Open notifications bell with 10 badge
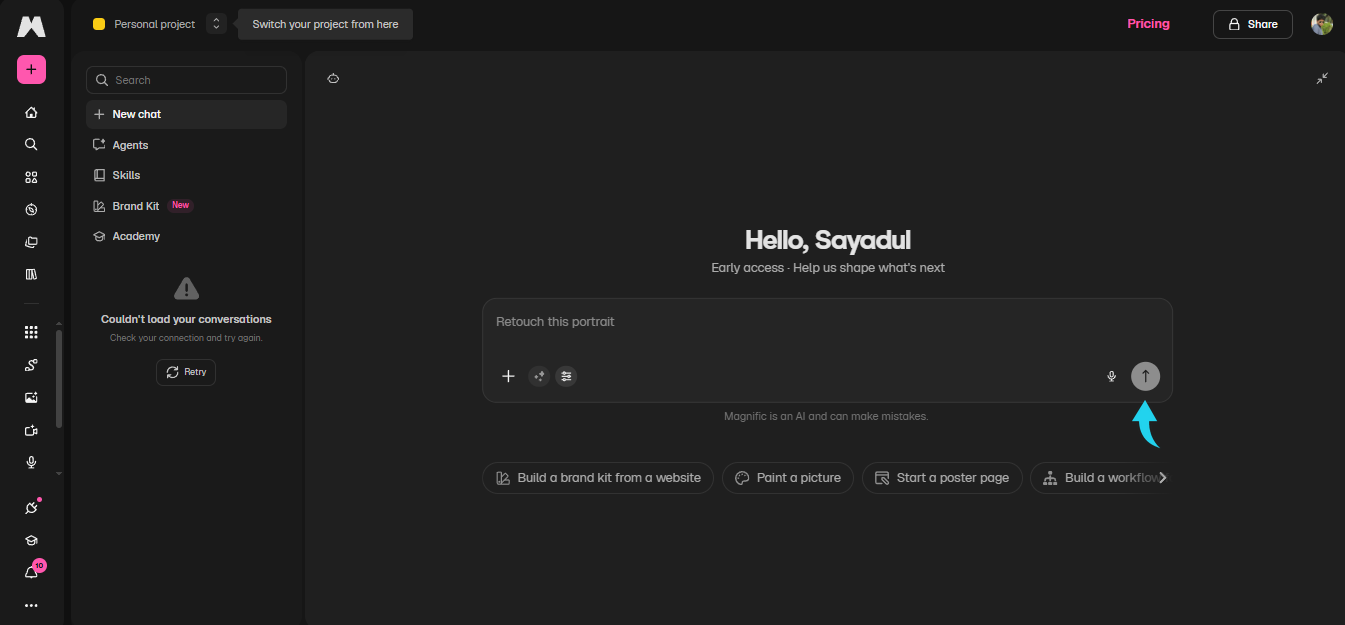 tap(32, 571)
